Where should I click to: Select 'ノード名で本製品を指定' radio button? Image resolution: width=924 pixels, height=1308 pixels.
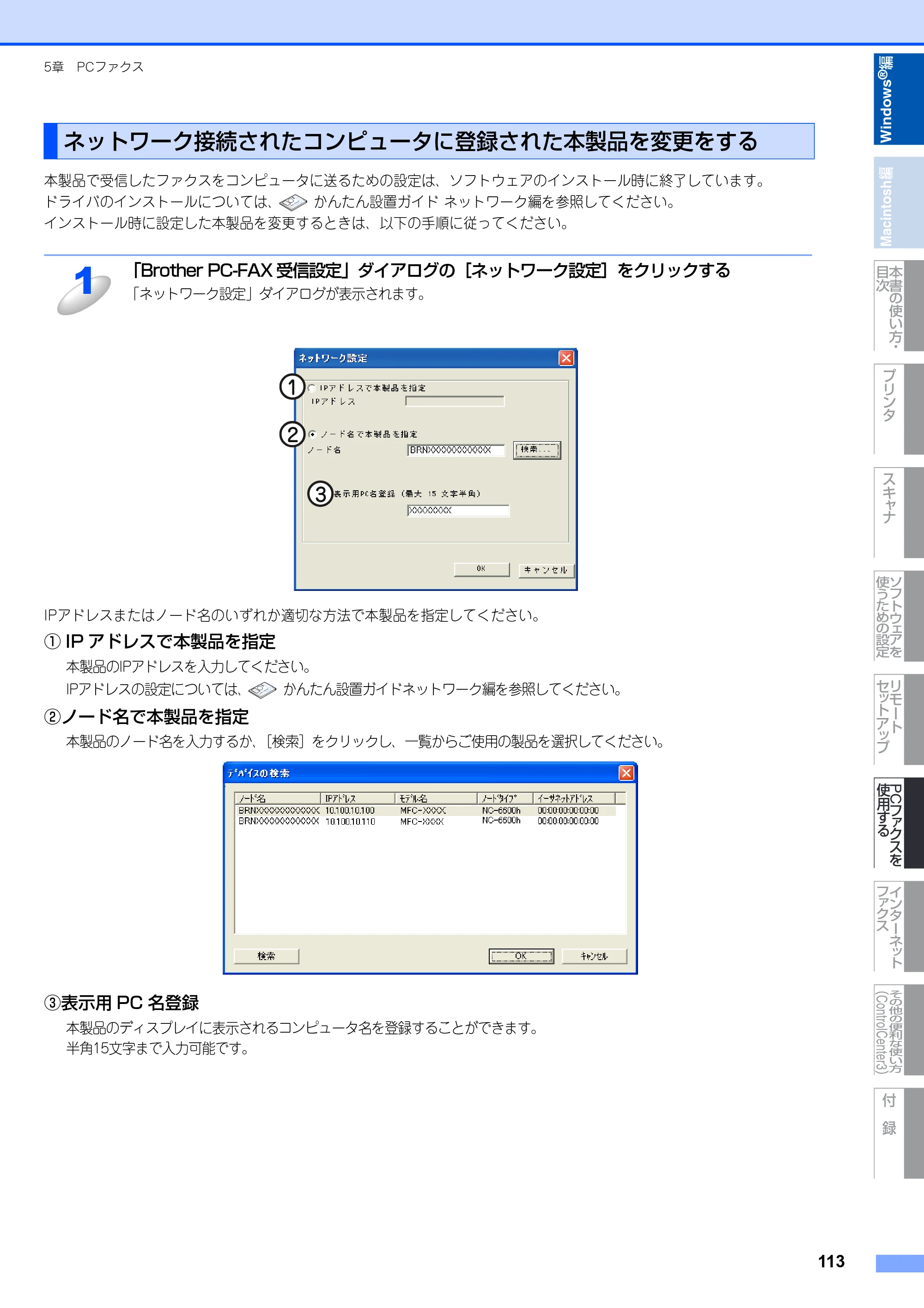coord(312,434)
